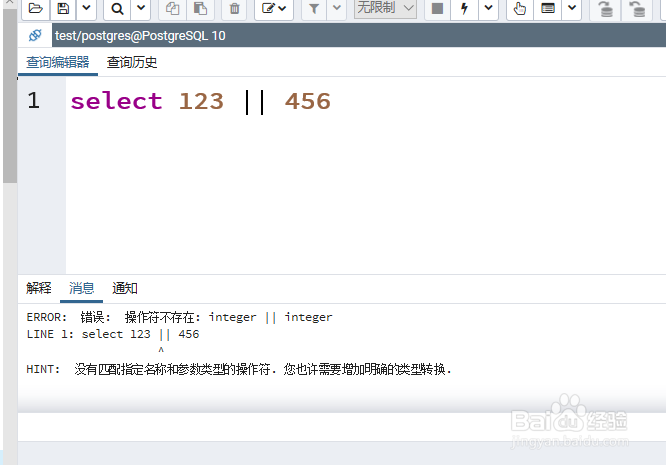Execute query with the lightning bolt icon
Viewport: 666px width, 465px height.
464,8
